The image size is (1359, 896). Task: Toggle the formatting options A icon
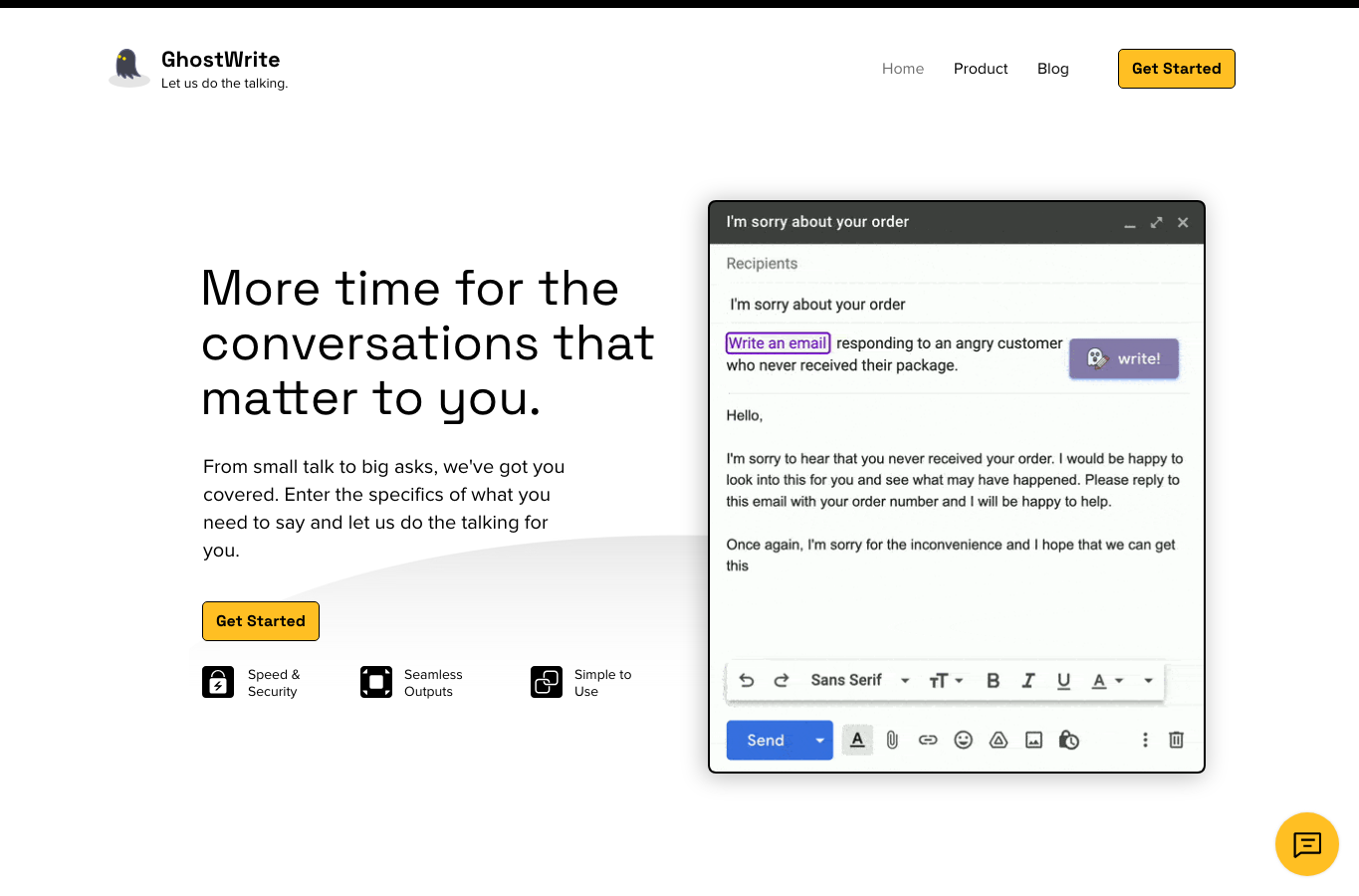tap(857, 740)
